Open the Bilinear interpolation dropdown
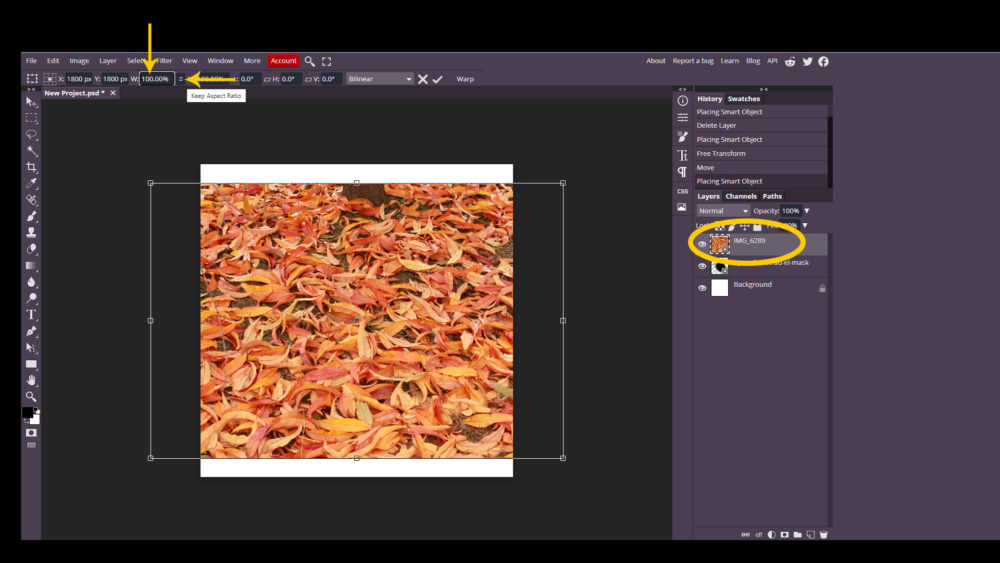Image resolution: width=1000 pixels, height=563 pixels. (x=379, y=79)
